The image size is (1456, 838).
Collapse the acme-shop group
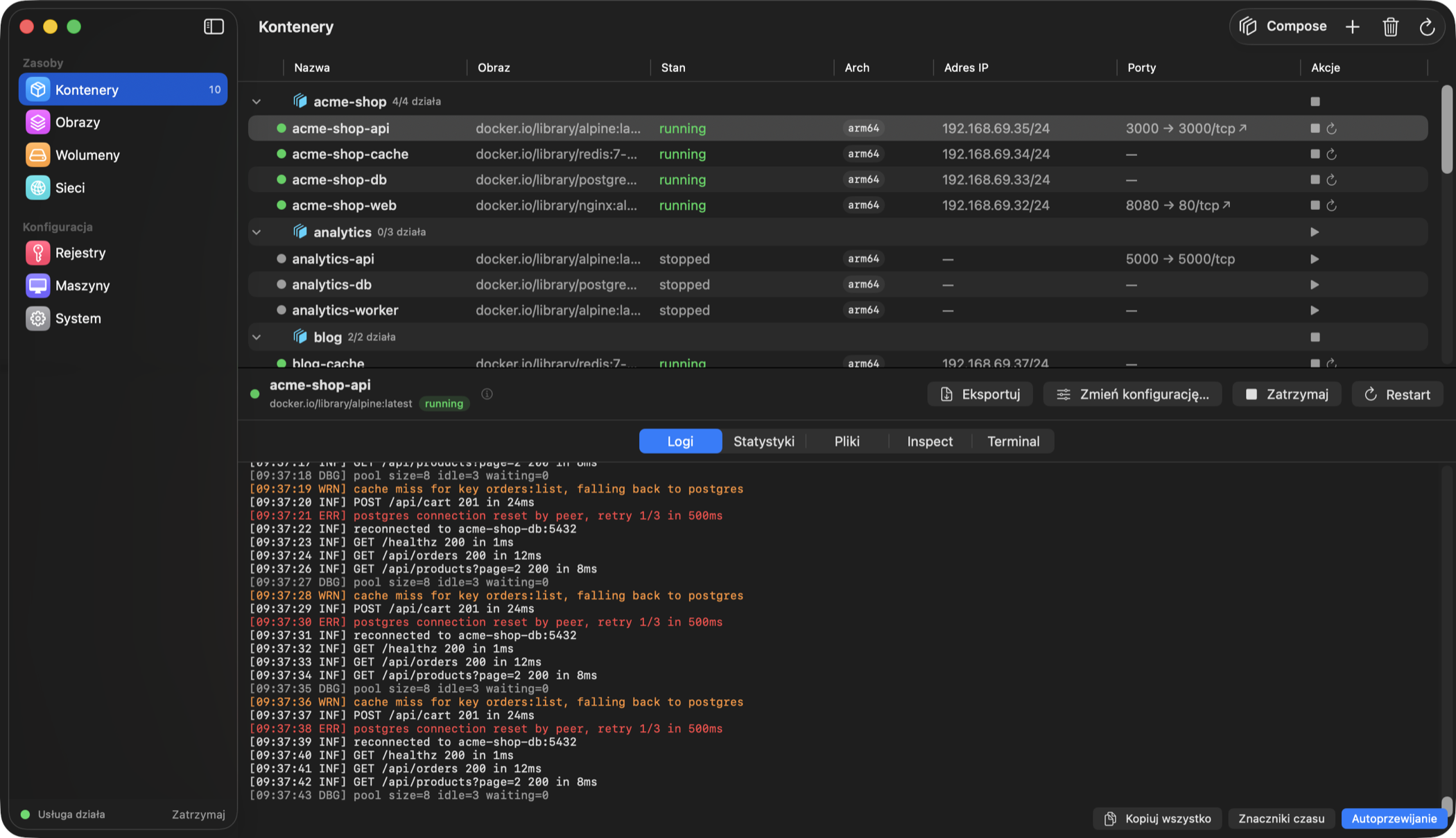[257, 101]
